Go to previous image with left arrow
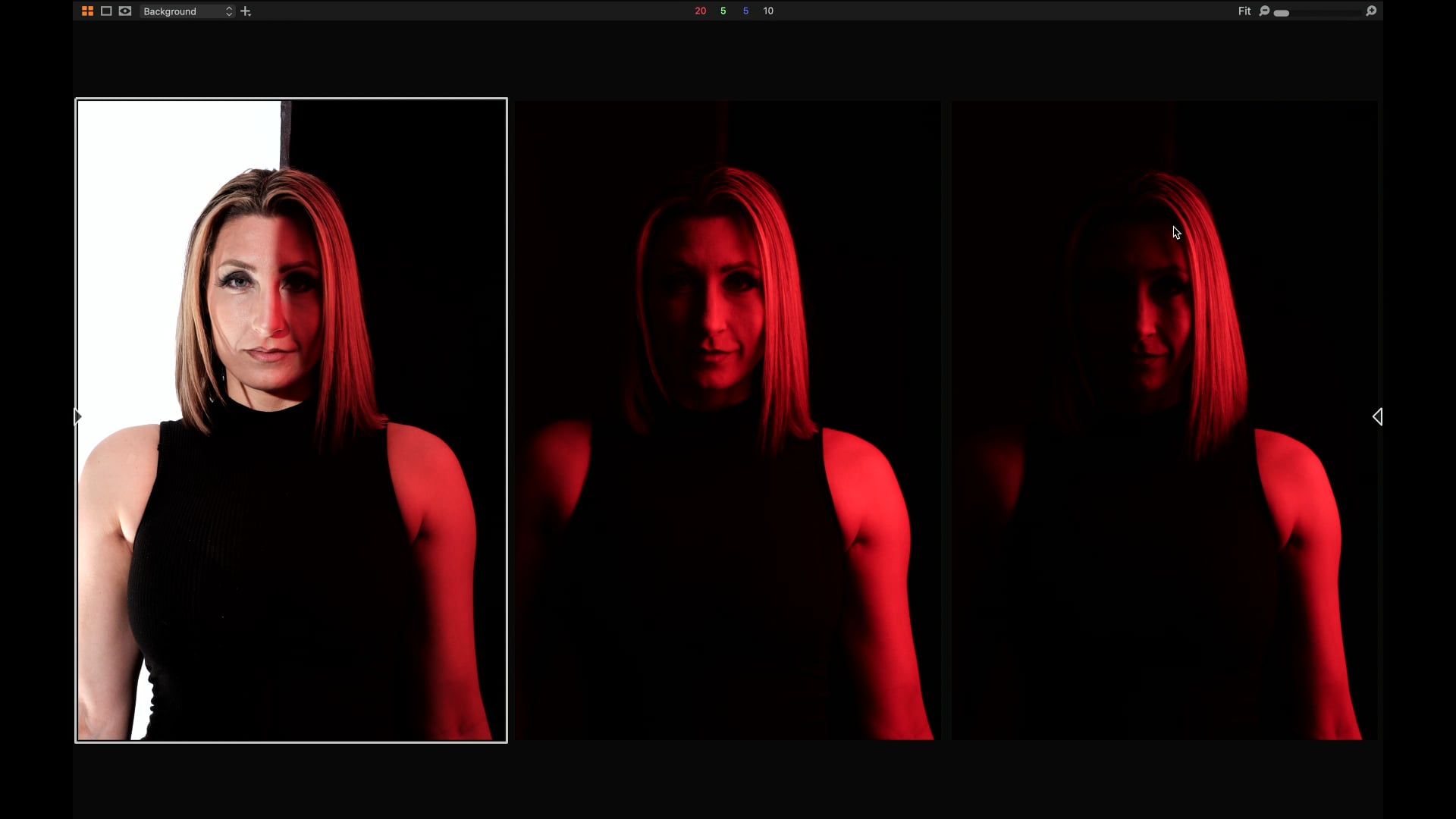The width and height of the screenshot is (1456, 819). tap(77, 416)
